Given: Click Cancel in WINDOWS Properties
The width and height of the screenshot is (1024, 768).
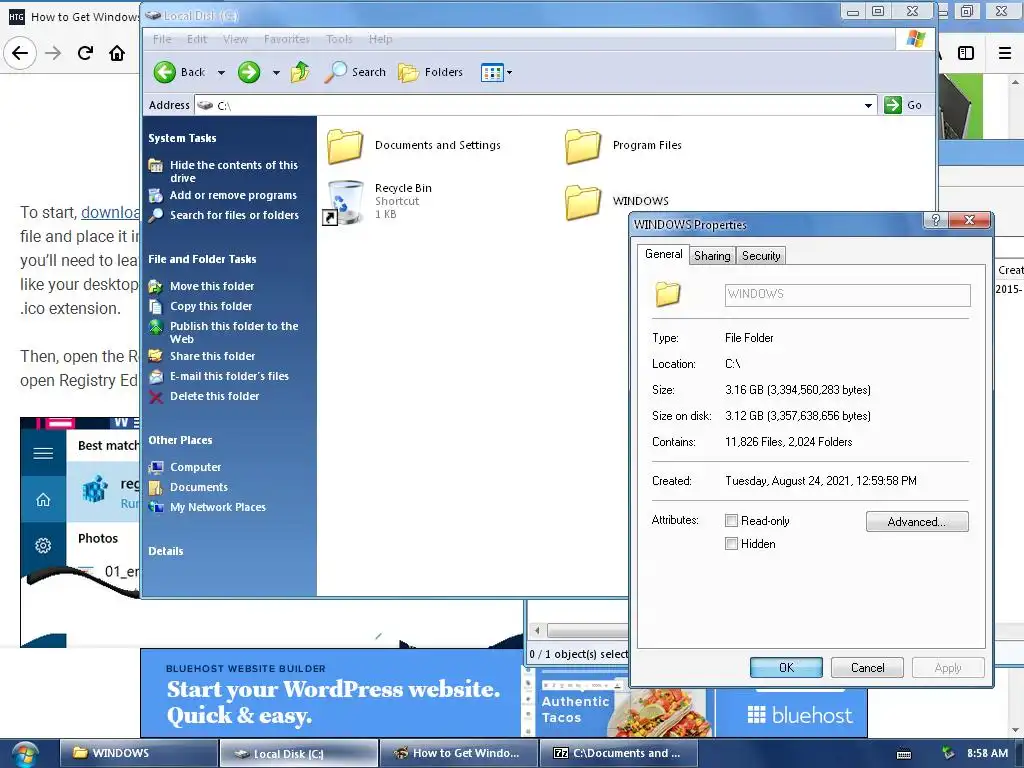Looking at the screenshot, I should tap(867, 667).
